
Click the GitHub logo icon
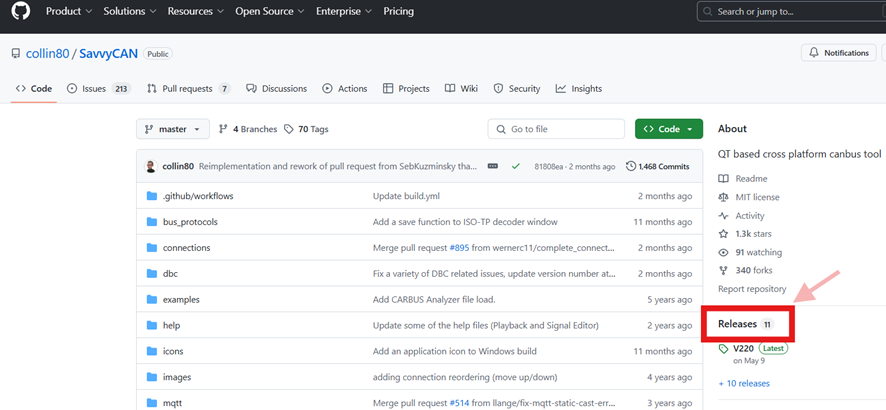[21, 12]
